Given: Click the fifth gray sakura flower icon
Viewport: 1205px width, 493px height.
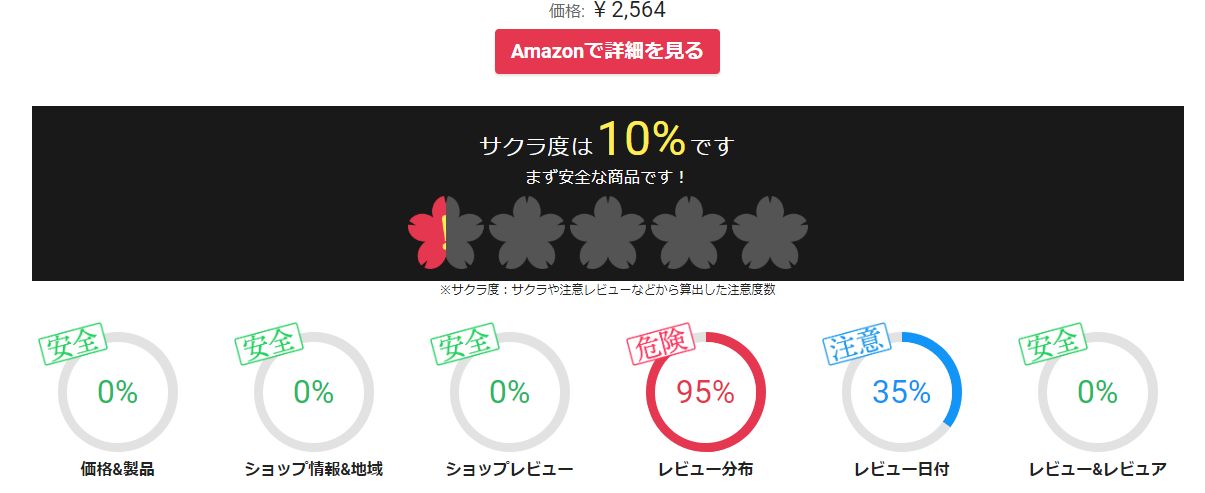Looking at the screenshot, I should click(770, 232).
